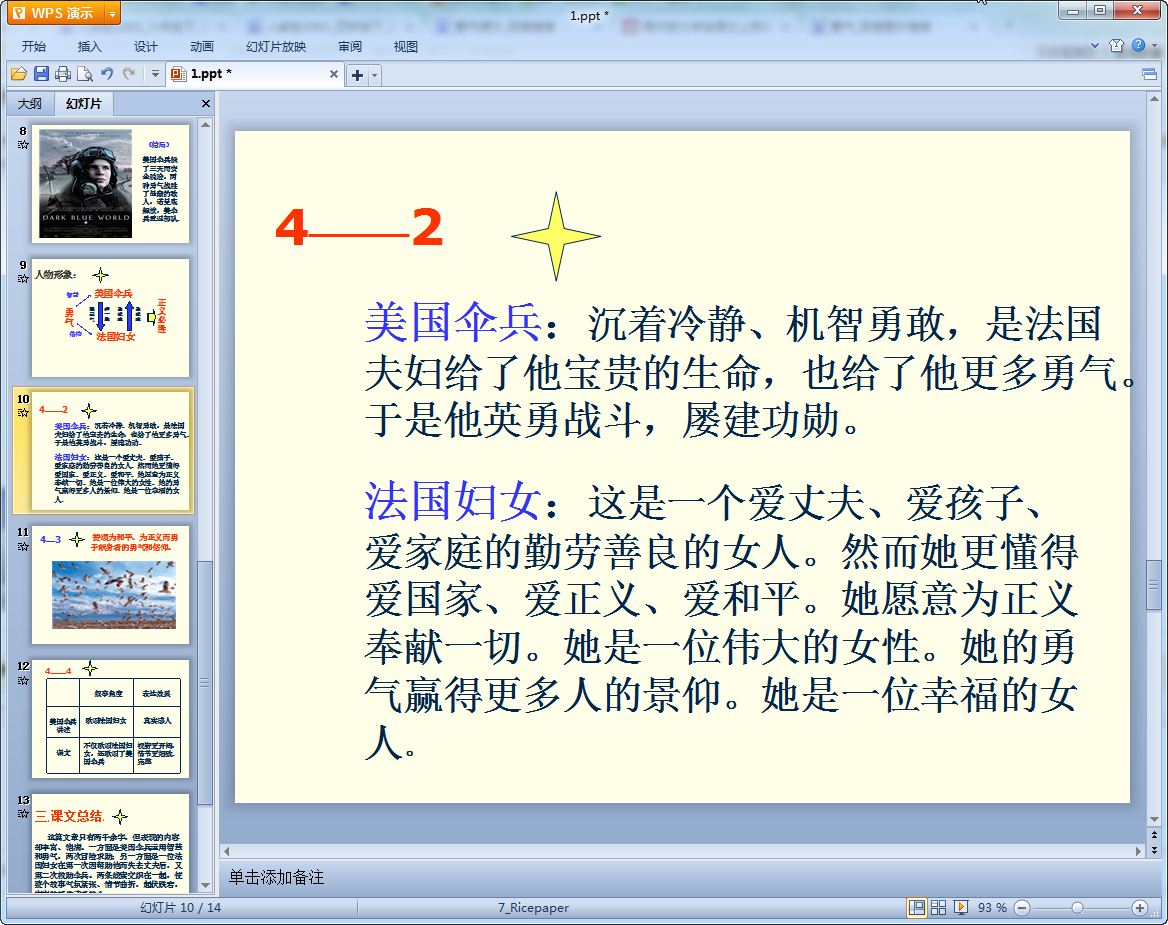Open Print Preview with the magnifier-page icon
This screenshot has height=925, width=1168.
coord(85,74)
